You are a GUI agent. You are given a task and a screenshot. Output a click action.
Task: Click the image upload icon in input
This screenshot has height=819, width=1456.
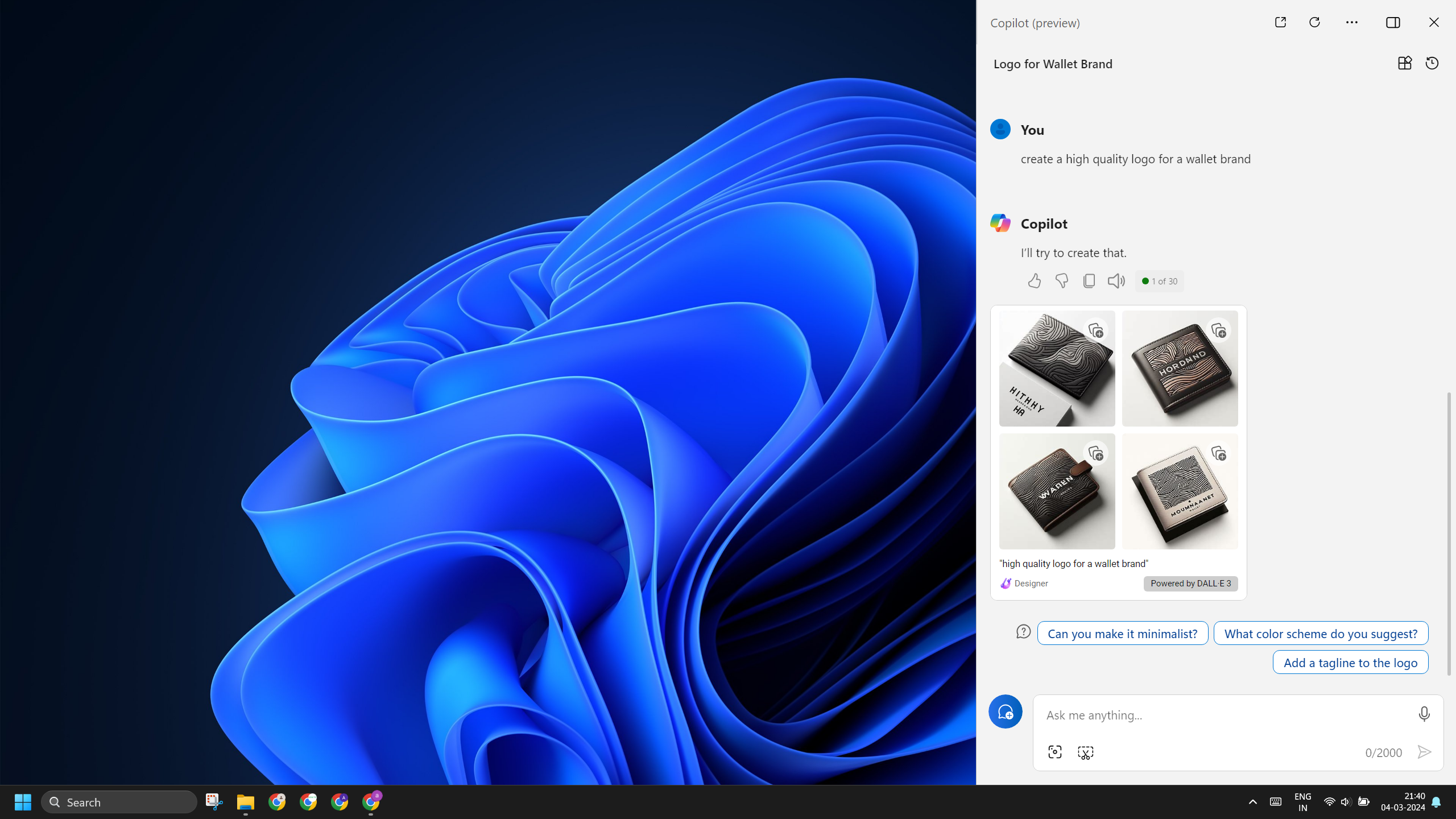click(1055, 752)
